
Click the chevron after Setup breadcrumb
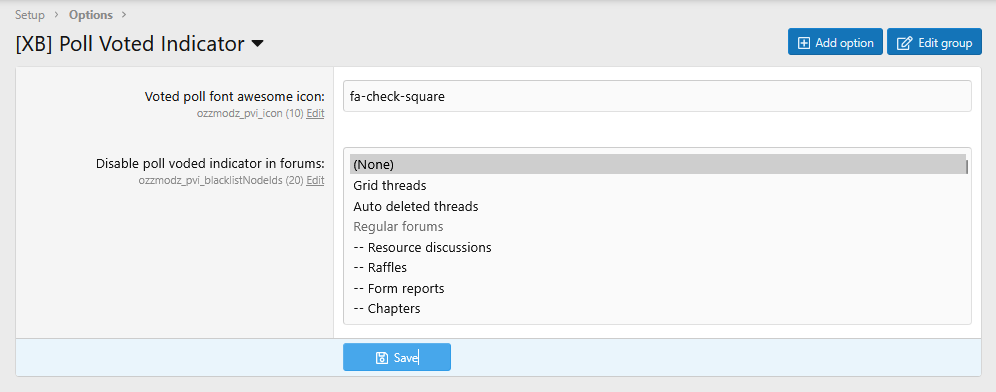point(57,15)
